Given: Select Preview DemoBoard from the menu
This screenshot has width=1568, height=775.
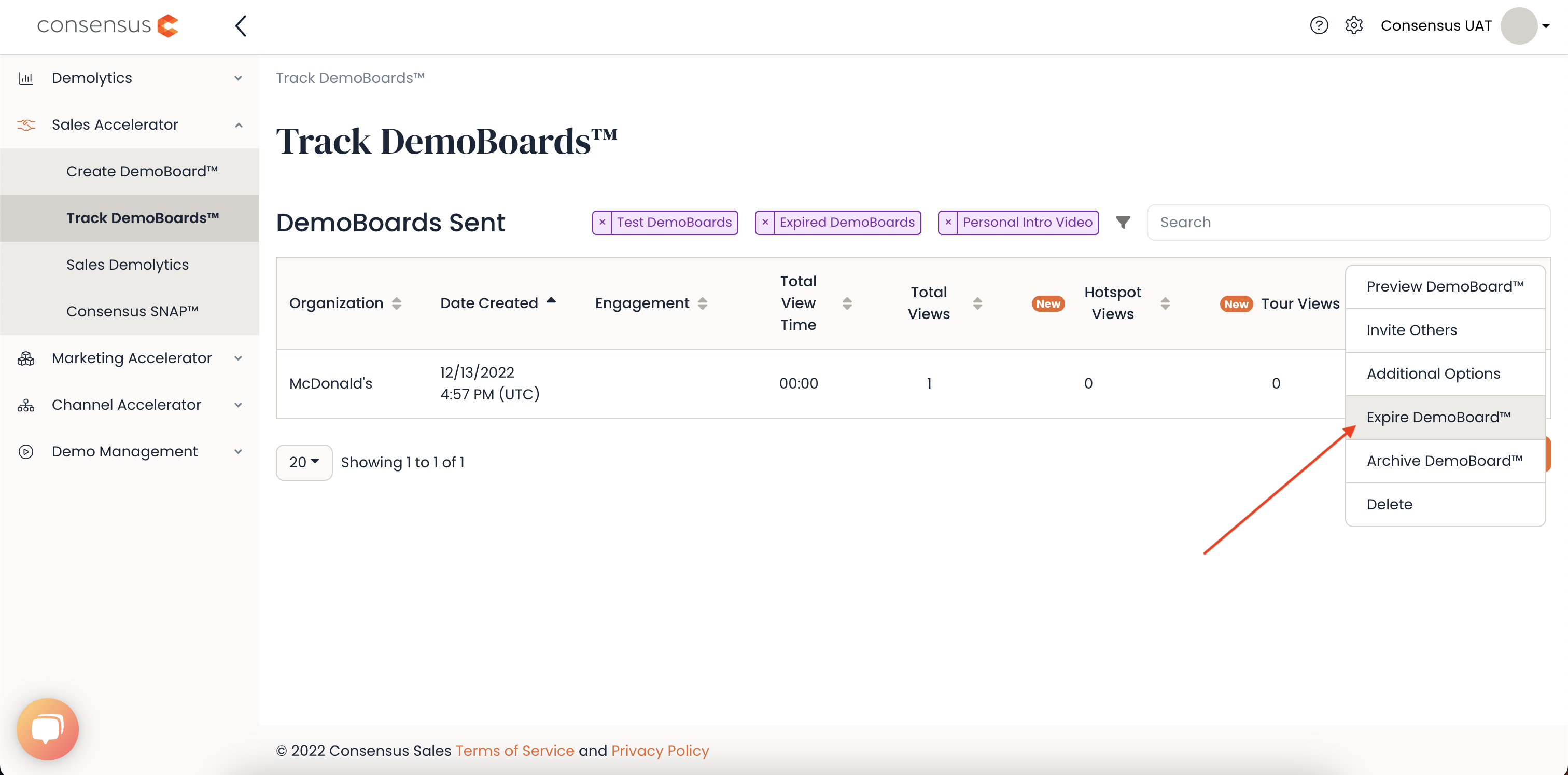Looking at the screenshot, I should [1445, 287].
